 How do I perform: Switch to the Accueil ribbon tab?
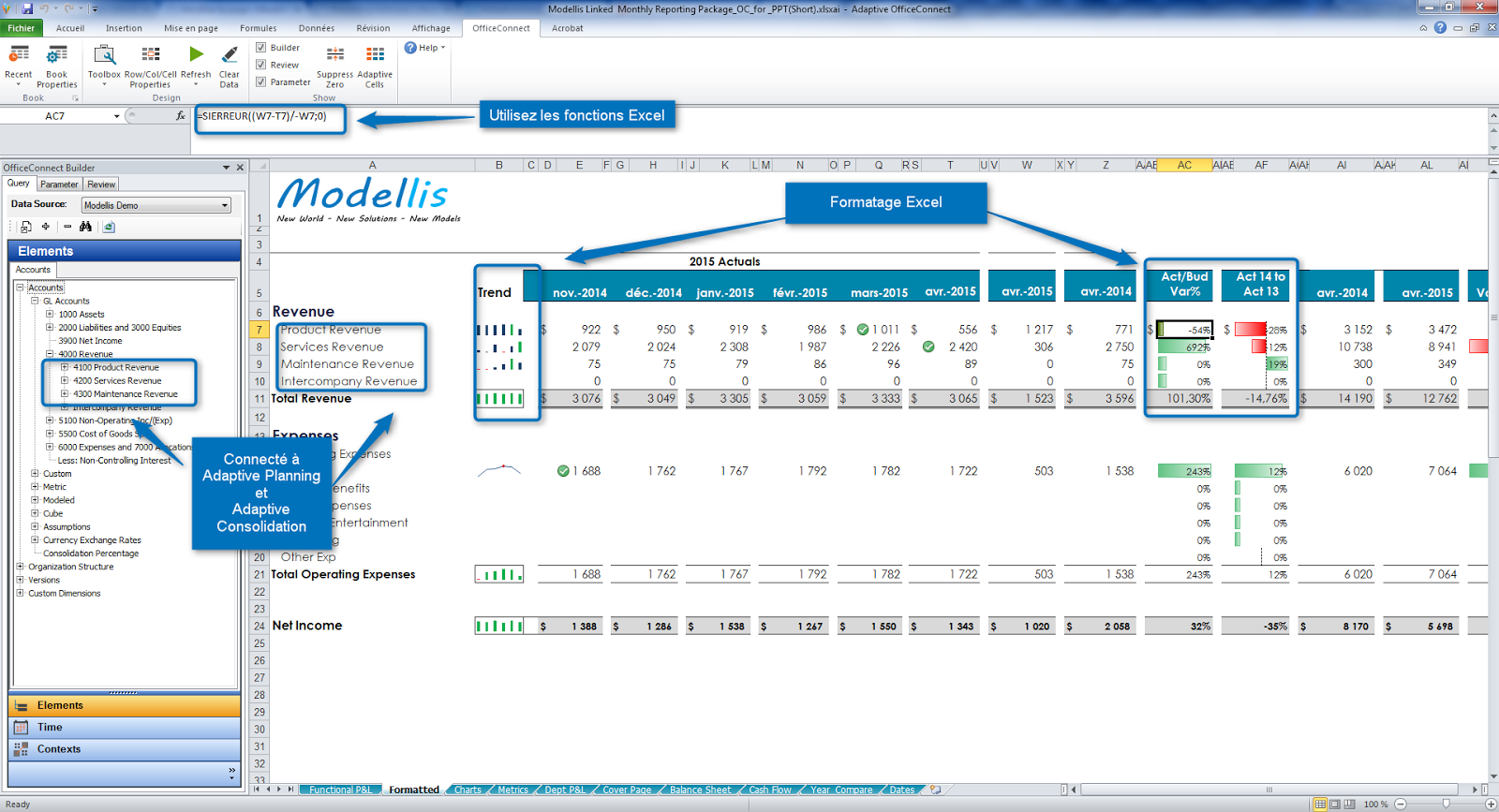(70, 28)
